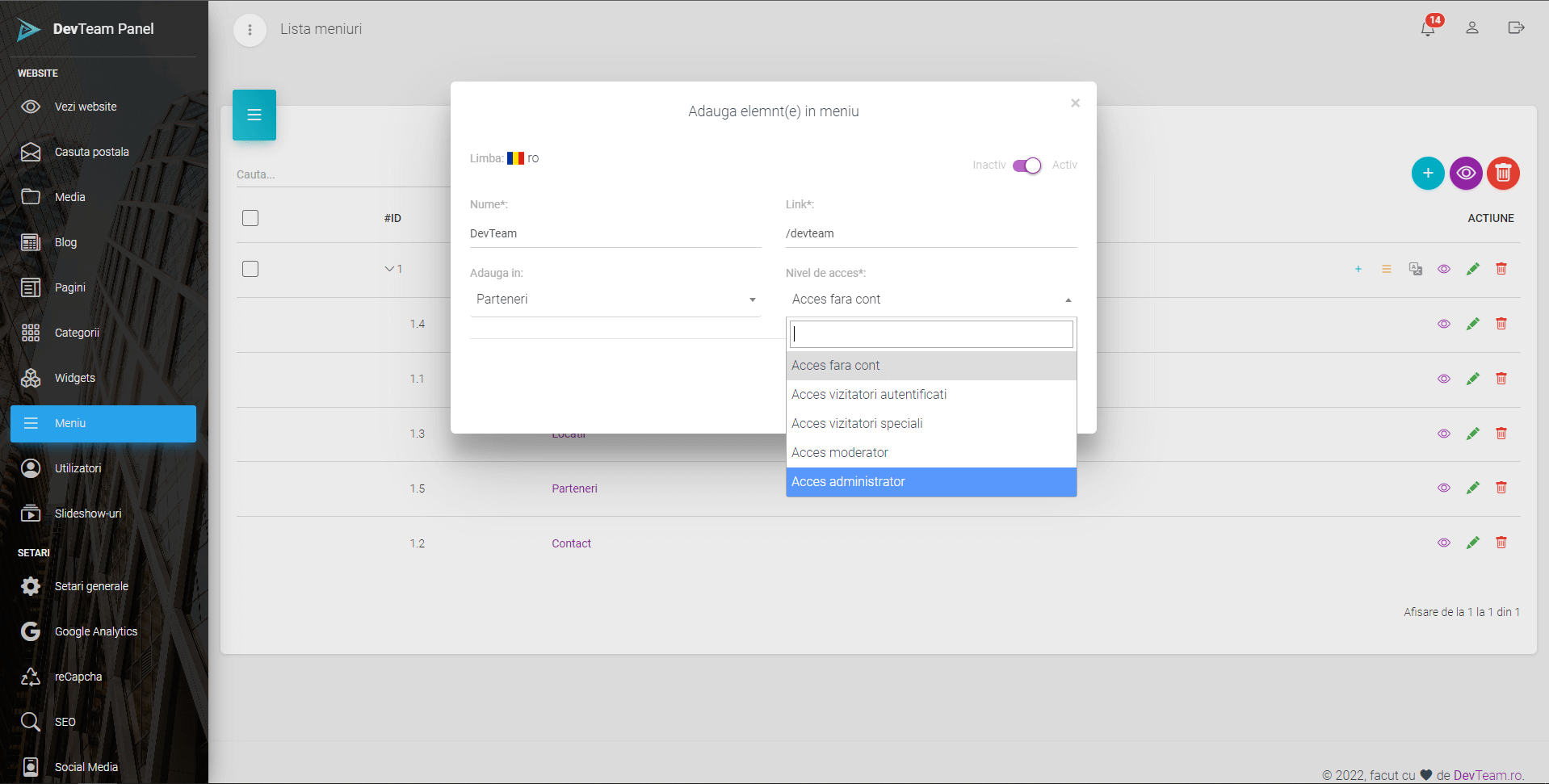Check the select-all checkbox in table header
Image resolution: width=1549 pixels, height=784 pixels.
pyautogui.click(x=250, y=218)
